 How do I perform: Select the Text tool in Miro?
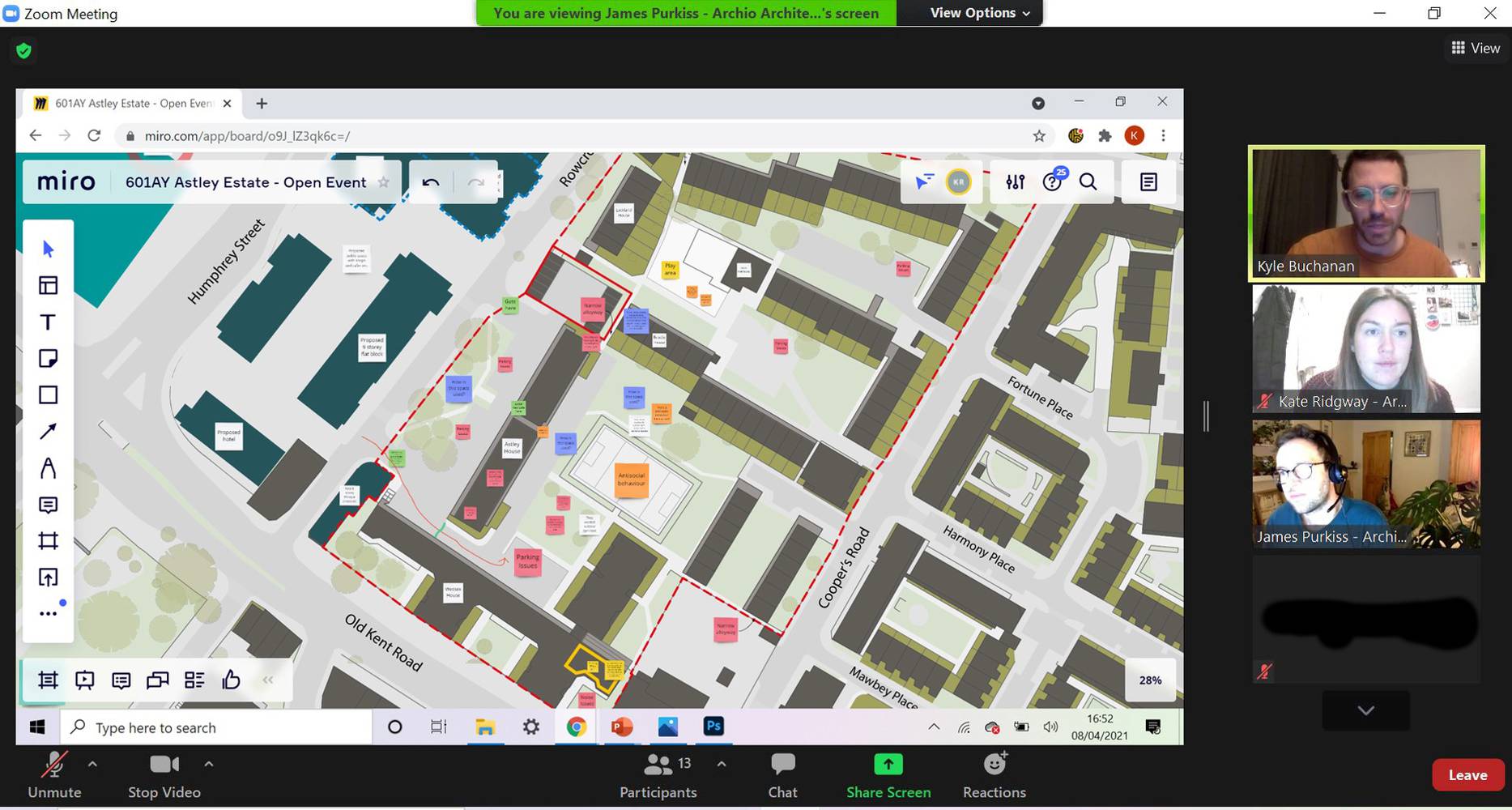(48, 322)
